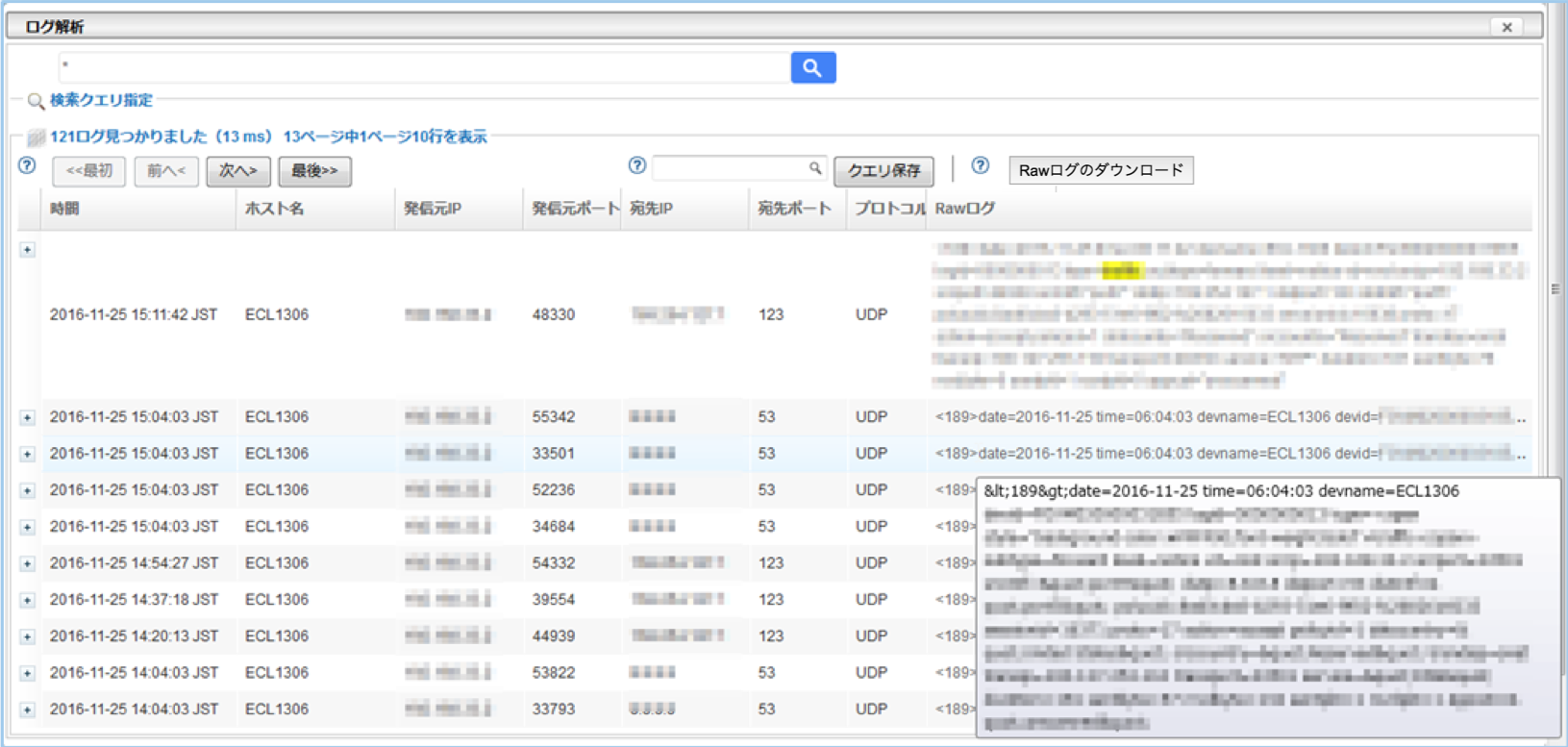Expand log row with source port 33501

coord(27,454)
